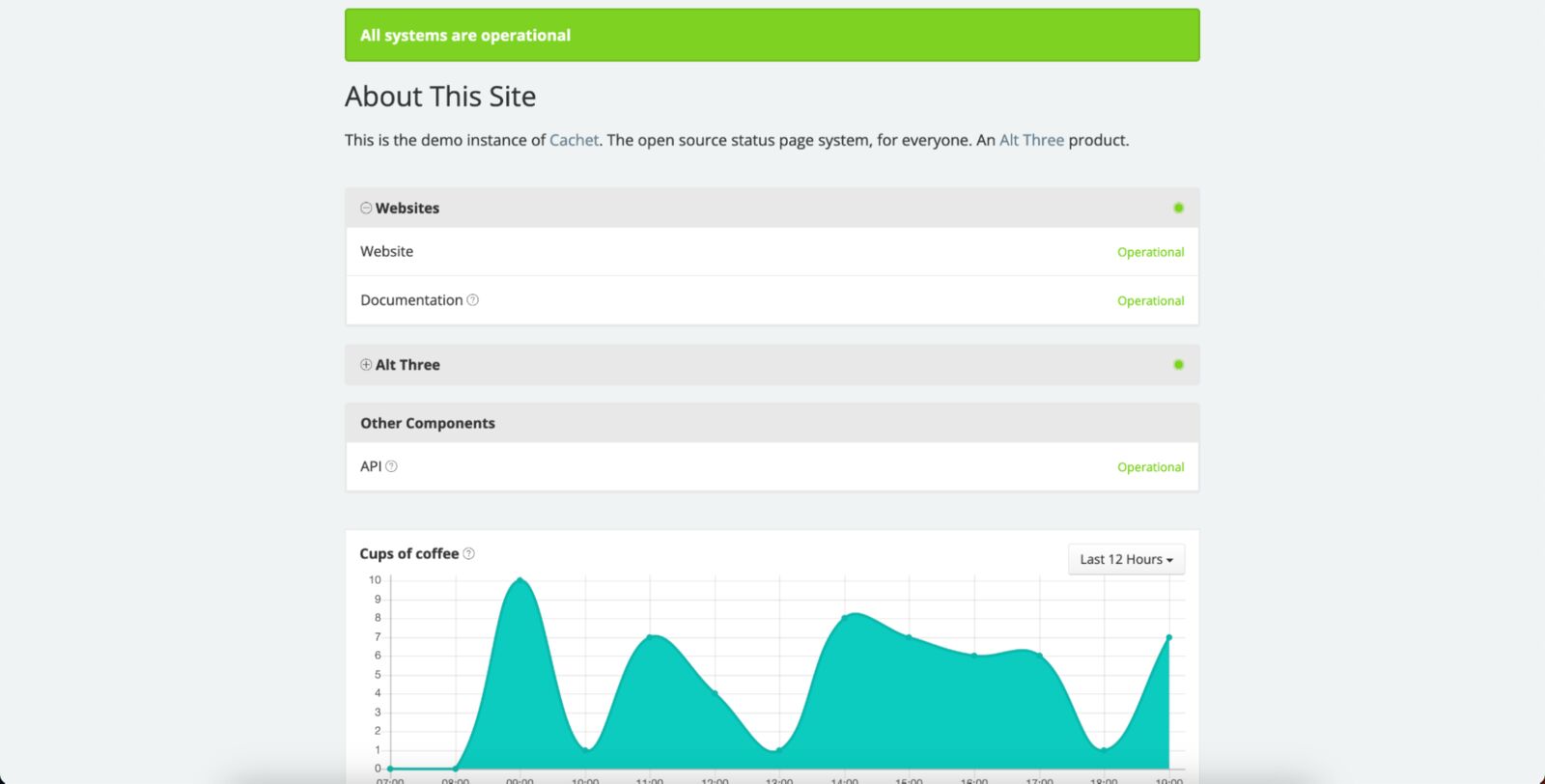Click the Cups of coffee chart title

(409, 553)
